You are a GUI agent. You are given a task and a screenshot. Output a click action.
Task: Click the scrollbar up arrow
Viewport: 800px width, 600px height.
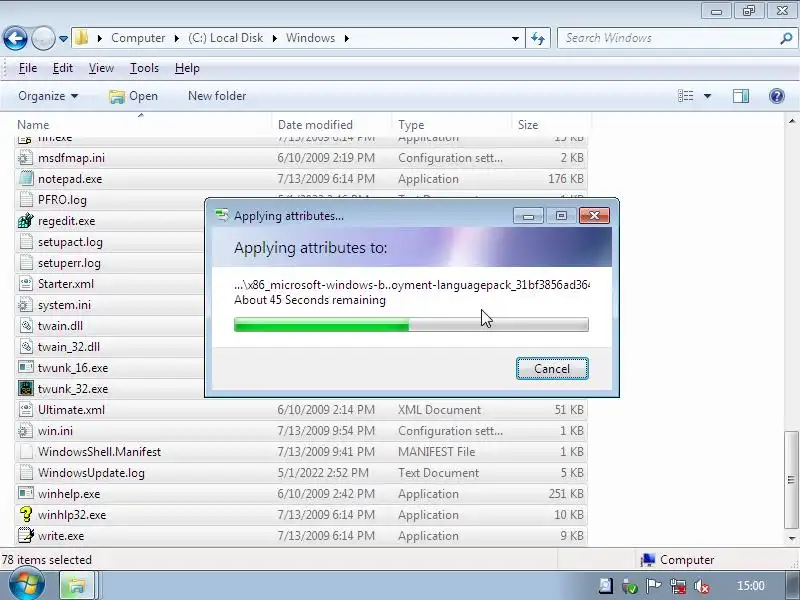(791, 121)
